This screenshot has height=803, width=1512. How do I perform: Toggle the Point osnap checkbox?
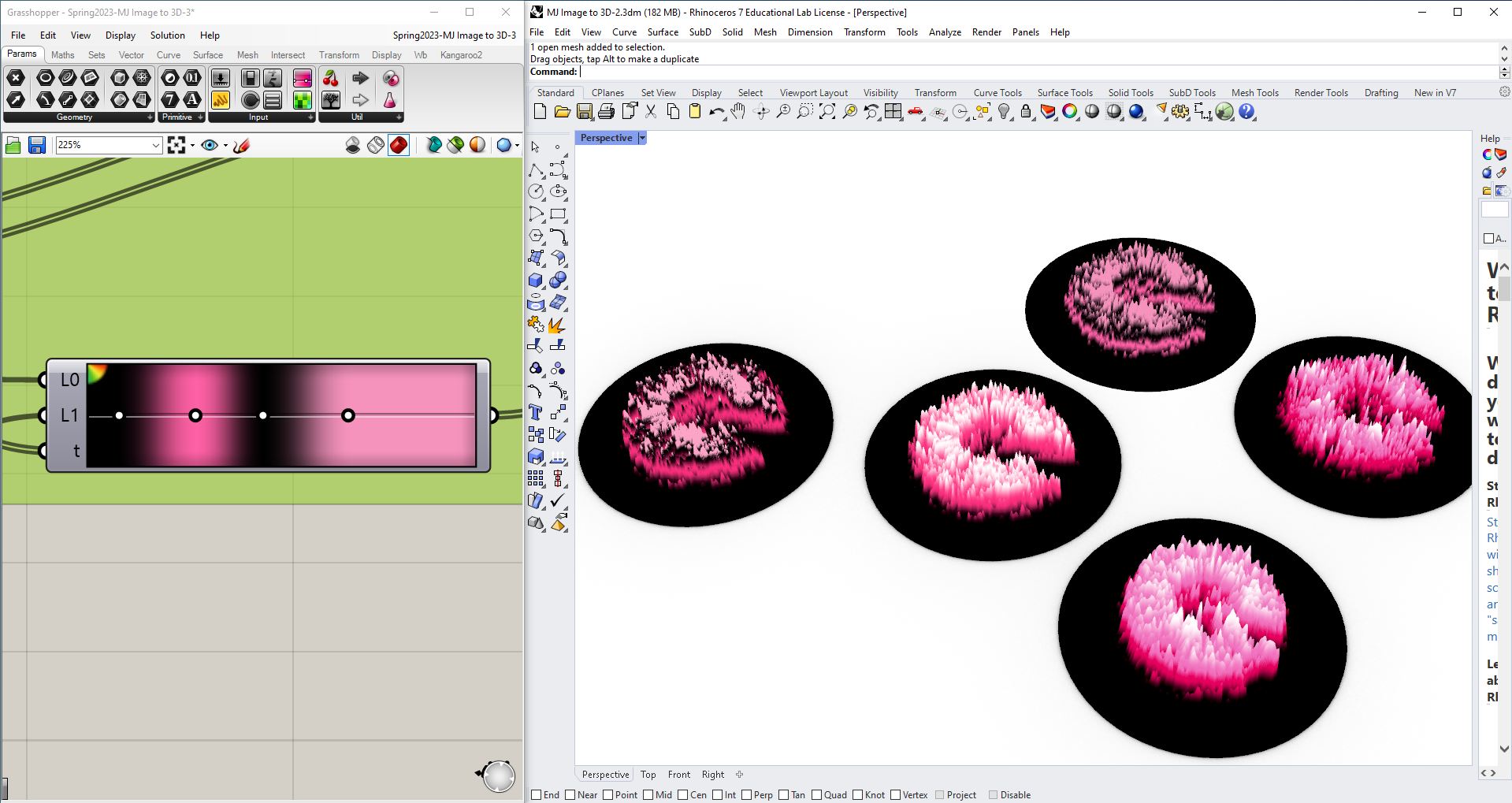tap(607, 794)
